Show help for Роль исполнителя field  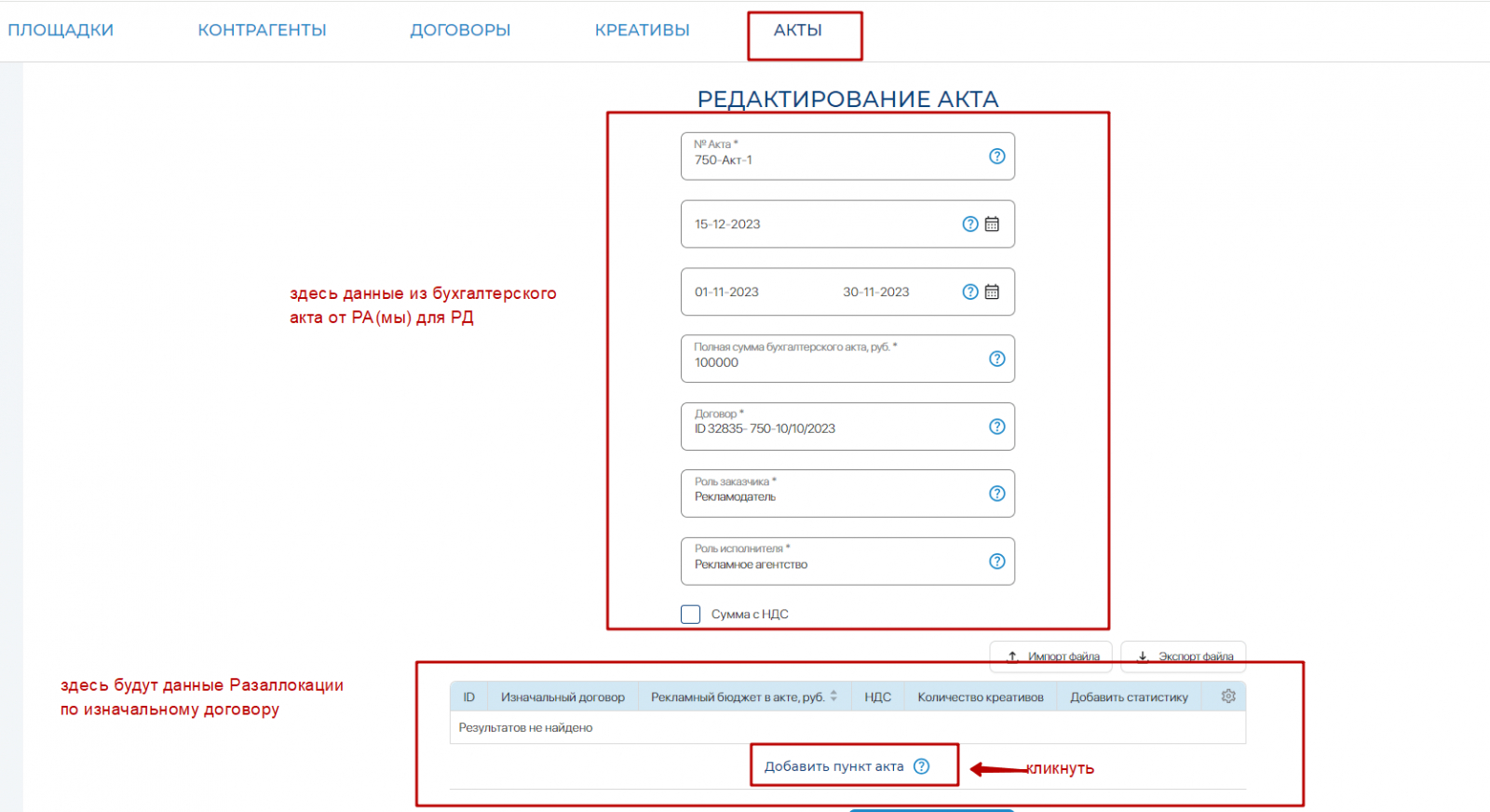[x=996, y=562]
